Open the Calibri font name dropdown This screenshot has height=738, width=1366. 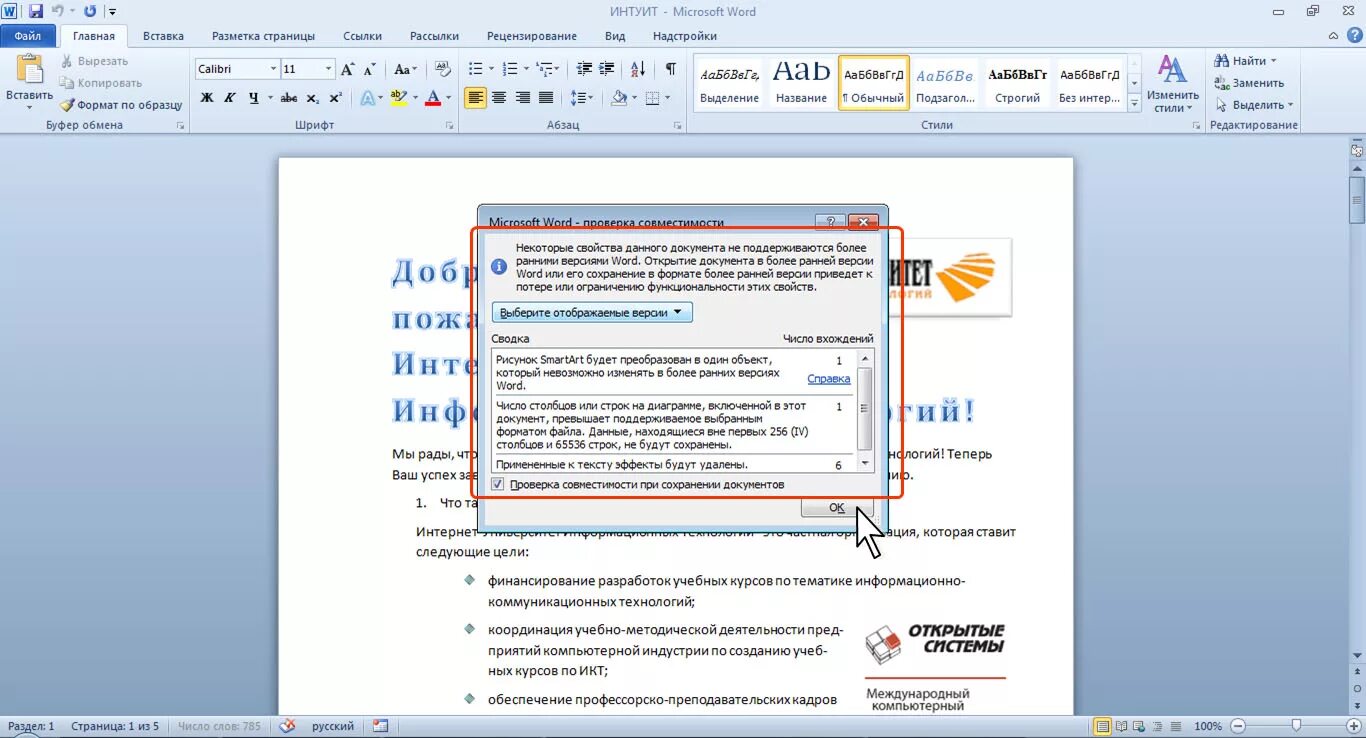[273, 69]
